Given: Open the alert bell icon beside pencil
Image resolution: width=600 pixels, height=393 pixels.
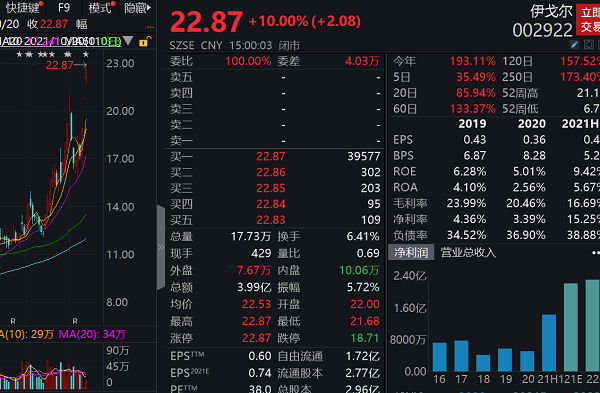Looking at the screenshot, I should point(589,45).
